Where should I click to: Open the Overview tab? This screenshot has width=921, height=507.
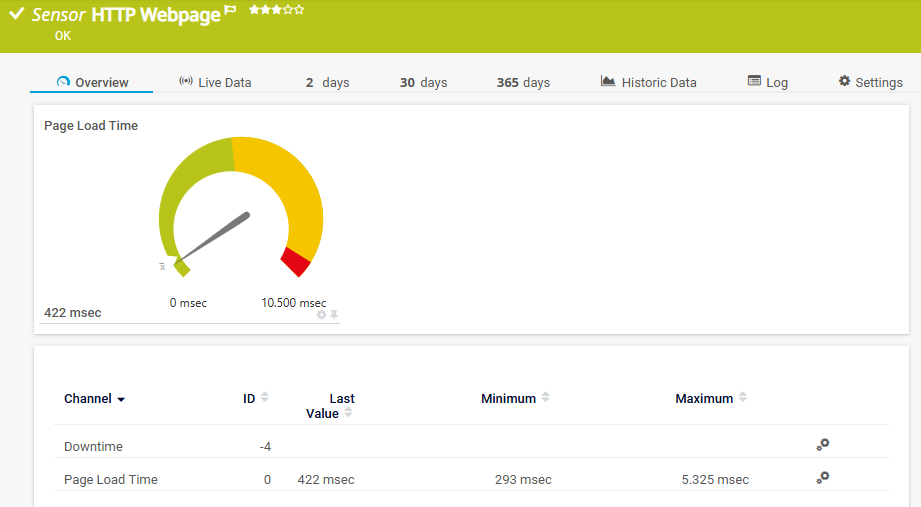[92, 82]
